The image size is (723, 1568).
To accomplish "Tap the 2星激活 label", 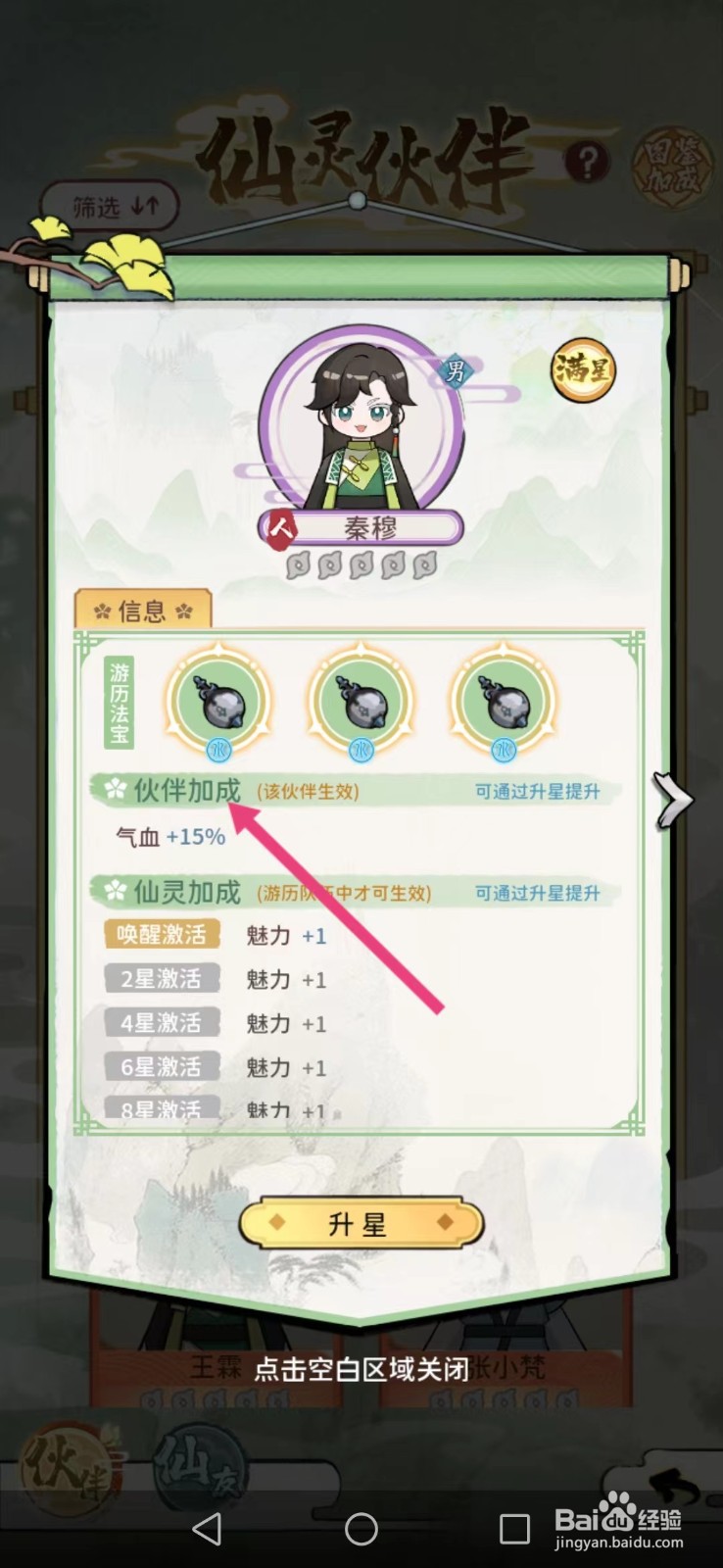I will [x=162, y=979].
